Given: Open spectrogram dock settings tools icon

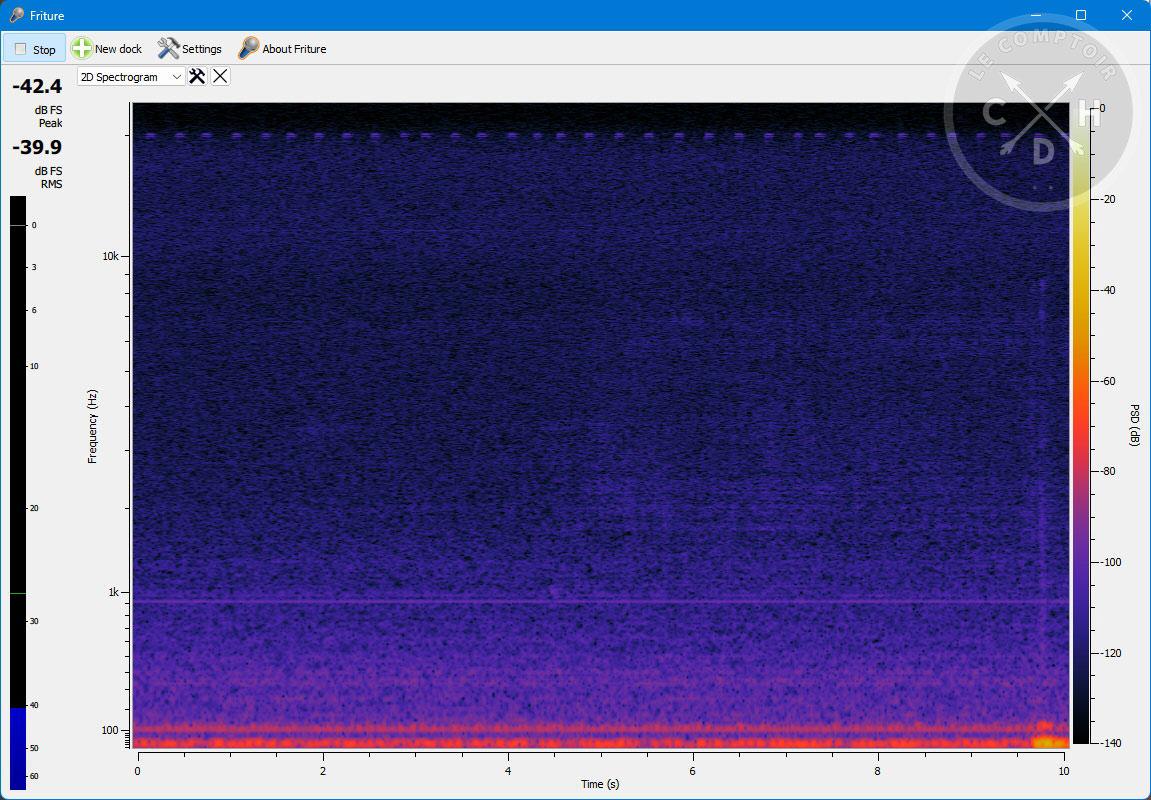Looking at the screenshot, I should [x=197, y=77].
